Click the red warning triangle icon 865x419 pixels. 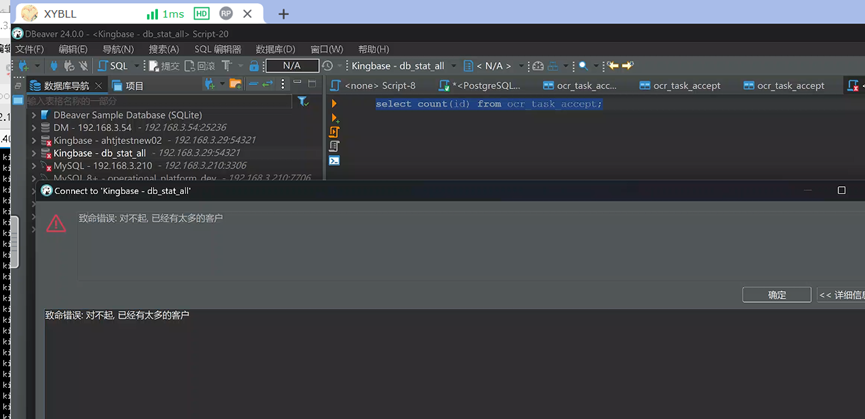click(56, 223)
